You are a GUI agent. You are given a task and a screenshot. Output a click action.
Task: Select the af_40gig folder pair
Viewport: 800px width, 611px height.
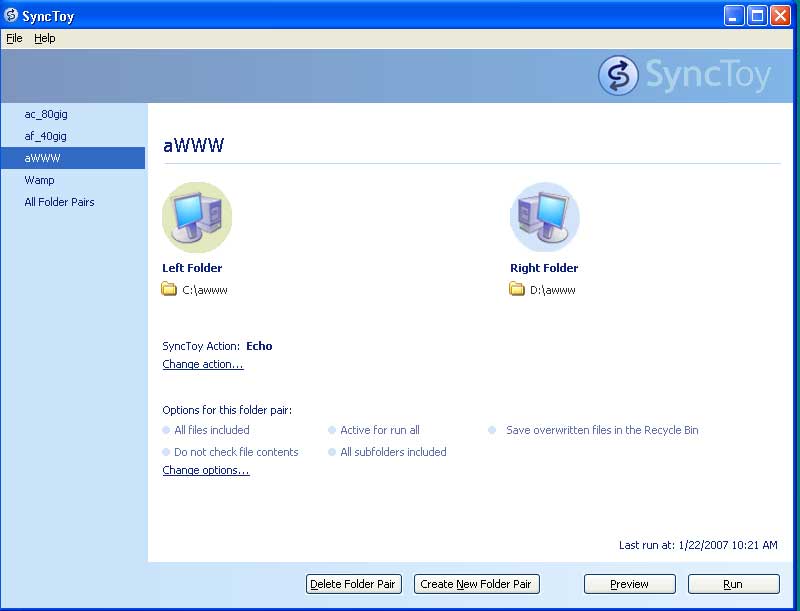73,136
